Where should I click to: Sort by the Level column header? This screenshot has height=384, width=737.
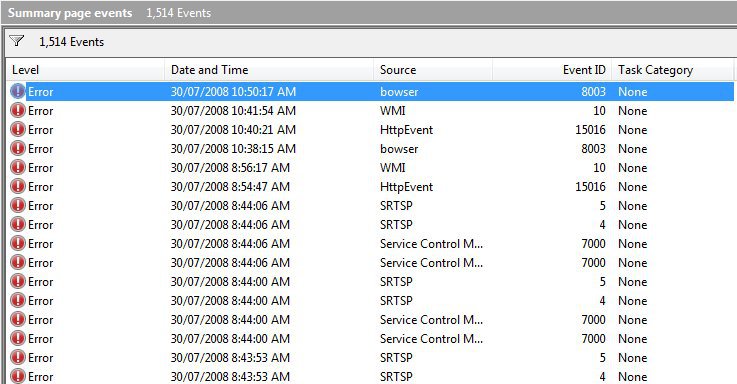(x=86, y=70)
